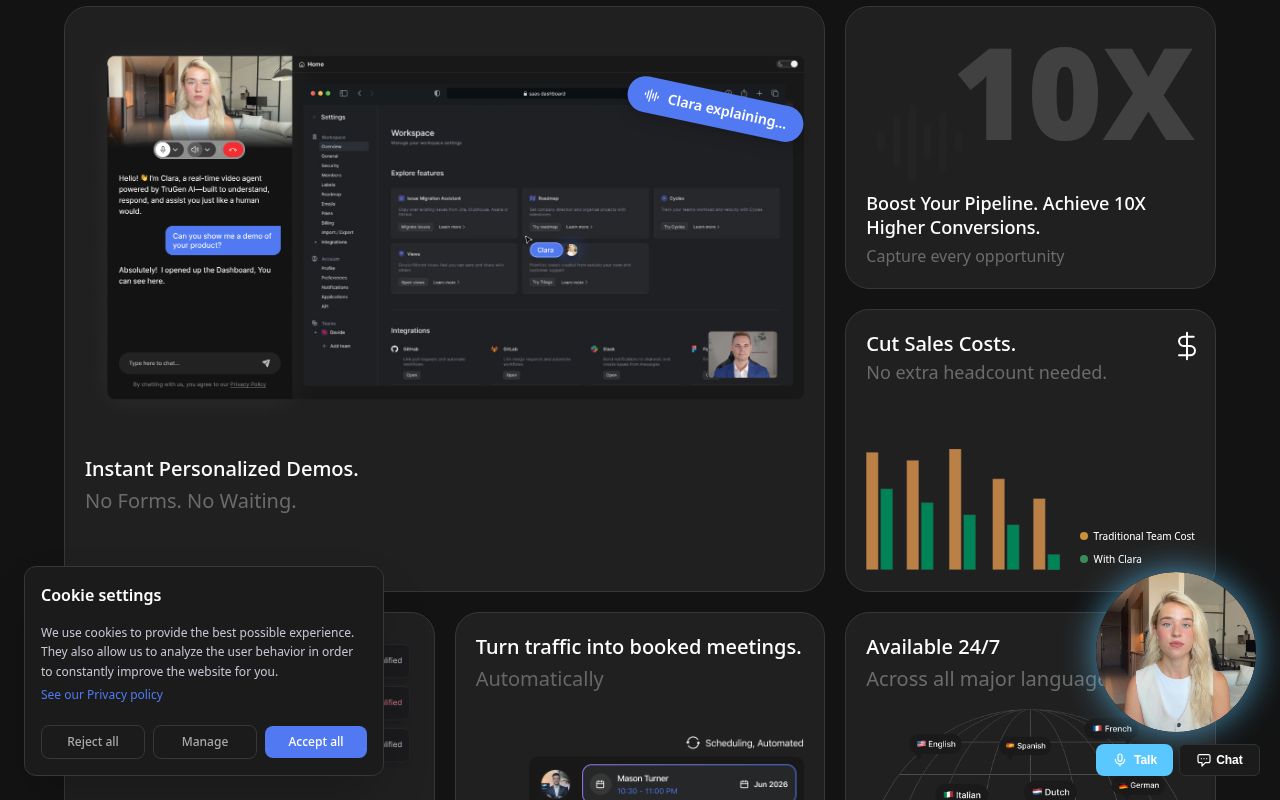This screenshot has width=1280, height=800.
Task: Click the man's webcam thumbnail in the demo
Action: tap(742, 355)
